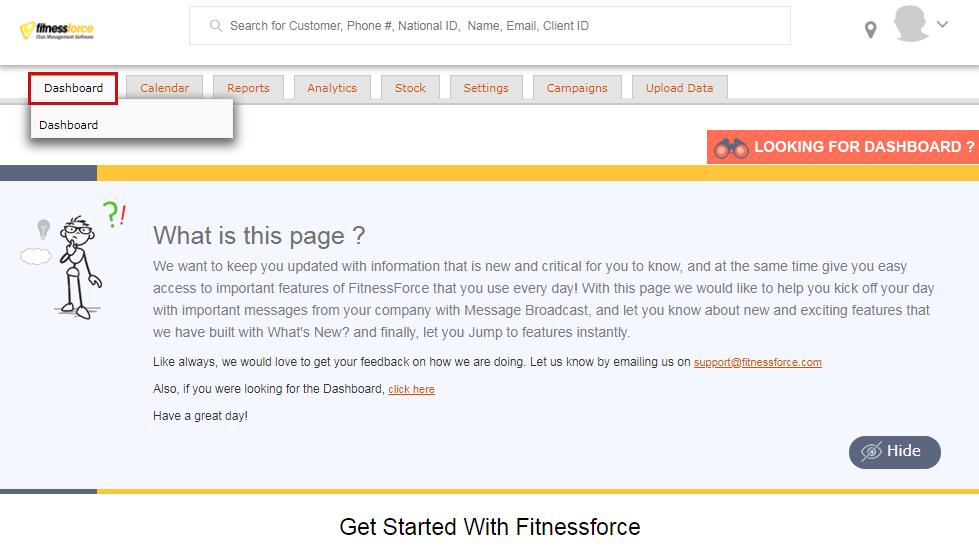Hide the What is this page panel

pyautogui.click(x=894, y=452)
